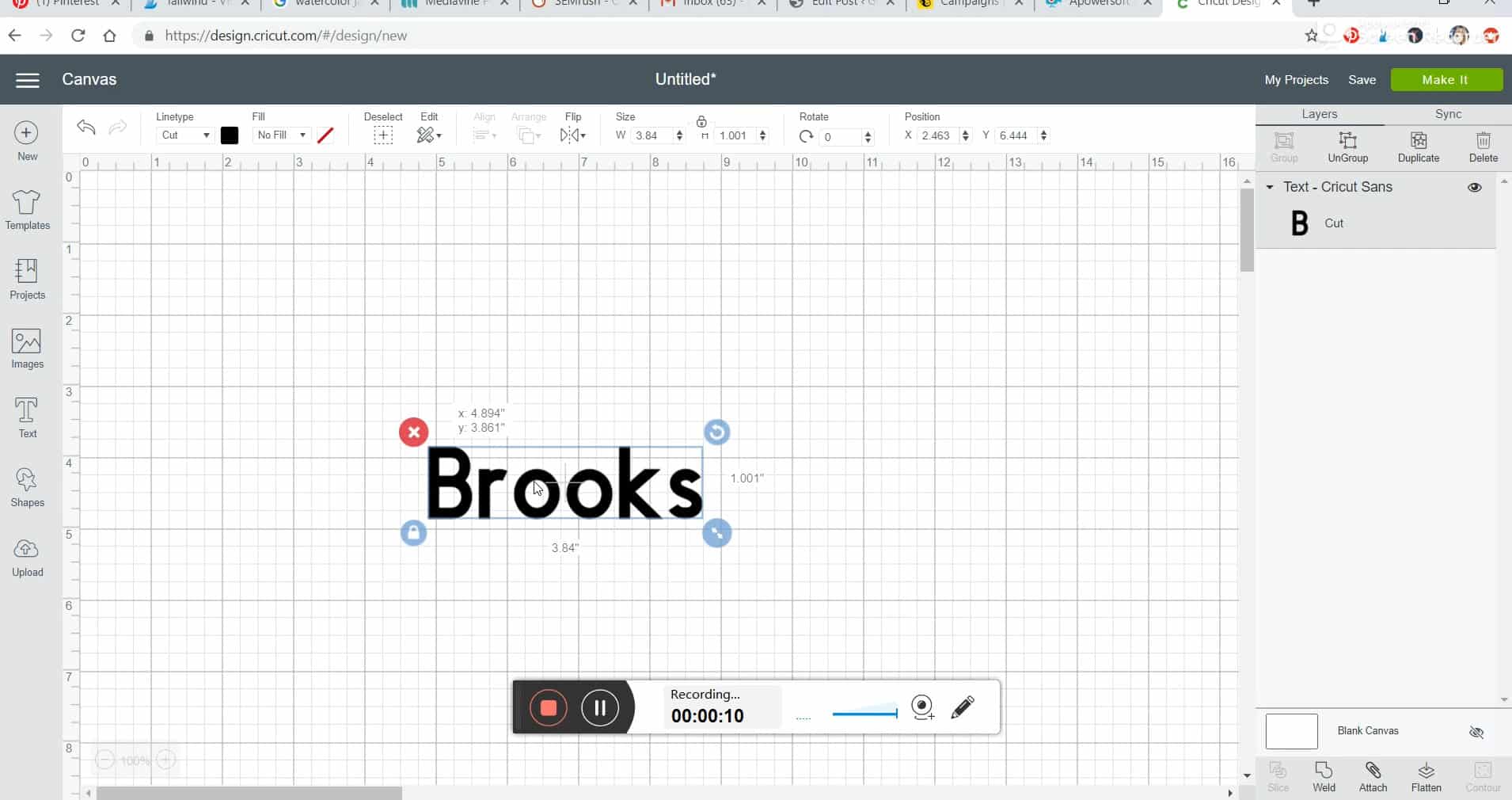Open the Projects panel
Image resolution: width=1512 pixels, height=800 pixels.
(x=27, y=280)
